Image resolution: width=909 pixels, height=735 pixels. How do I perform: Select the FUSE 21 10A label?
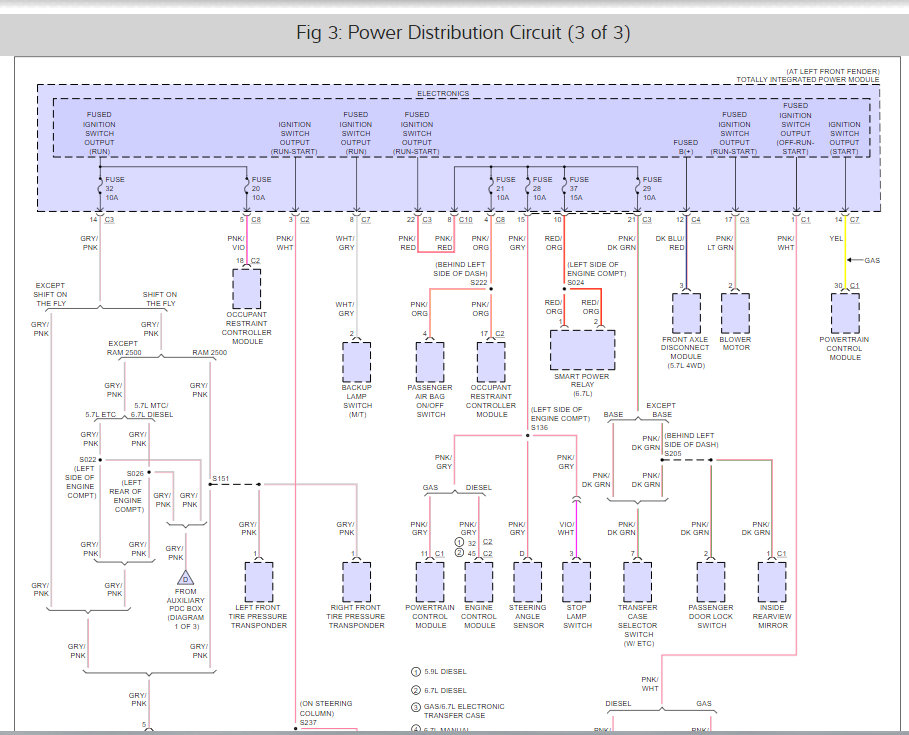pos(505,188)
